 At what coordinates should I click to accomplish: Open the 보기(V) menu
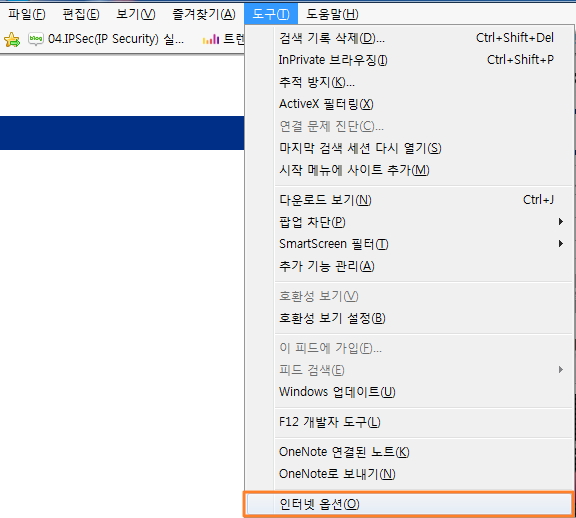pyautogui.click(x=136, y=14)
